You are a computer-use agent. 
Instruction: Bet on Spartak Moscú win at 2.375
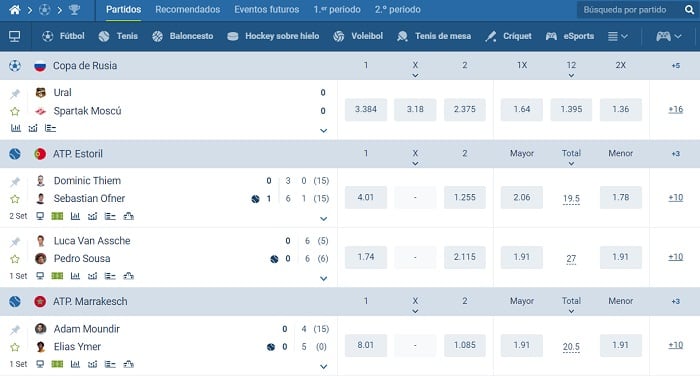(465, 109)
